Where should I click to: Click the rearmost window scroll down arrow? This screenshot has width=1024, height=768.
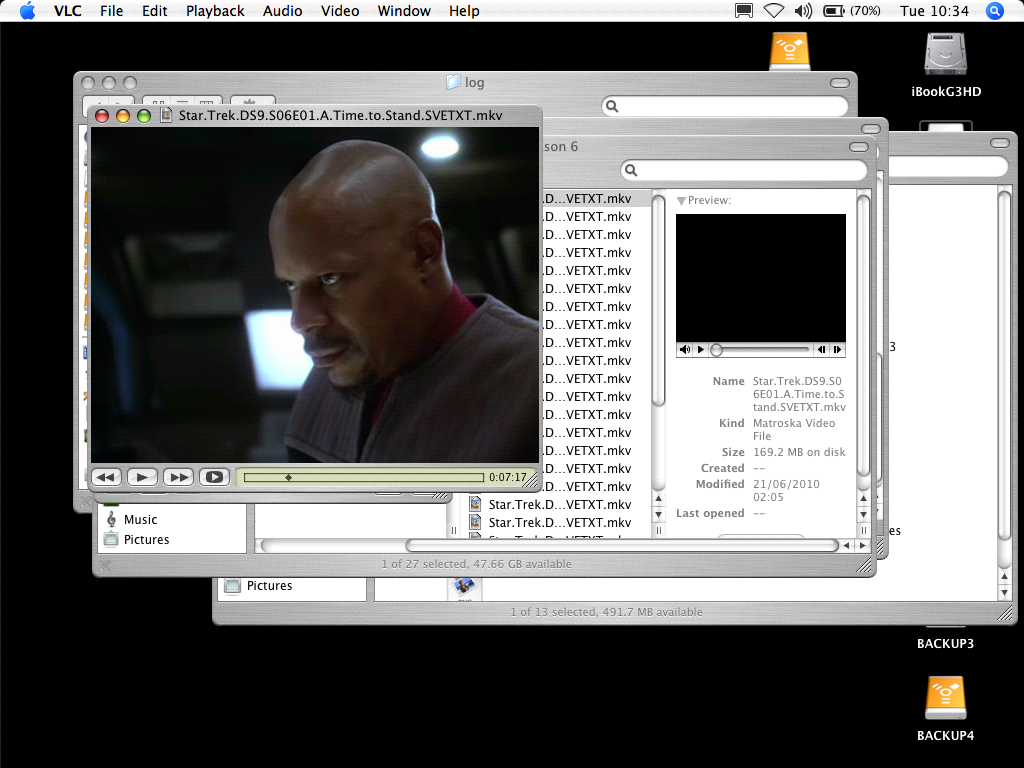[x=1004, y=593]
